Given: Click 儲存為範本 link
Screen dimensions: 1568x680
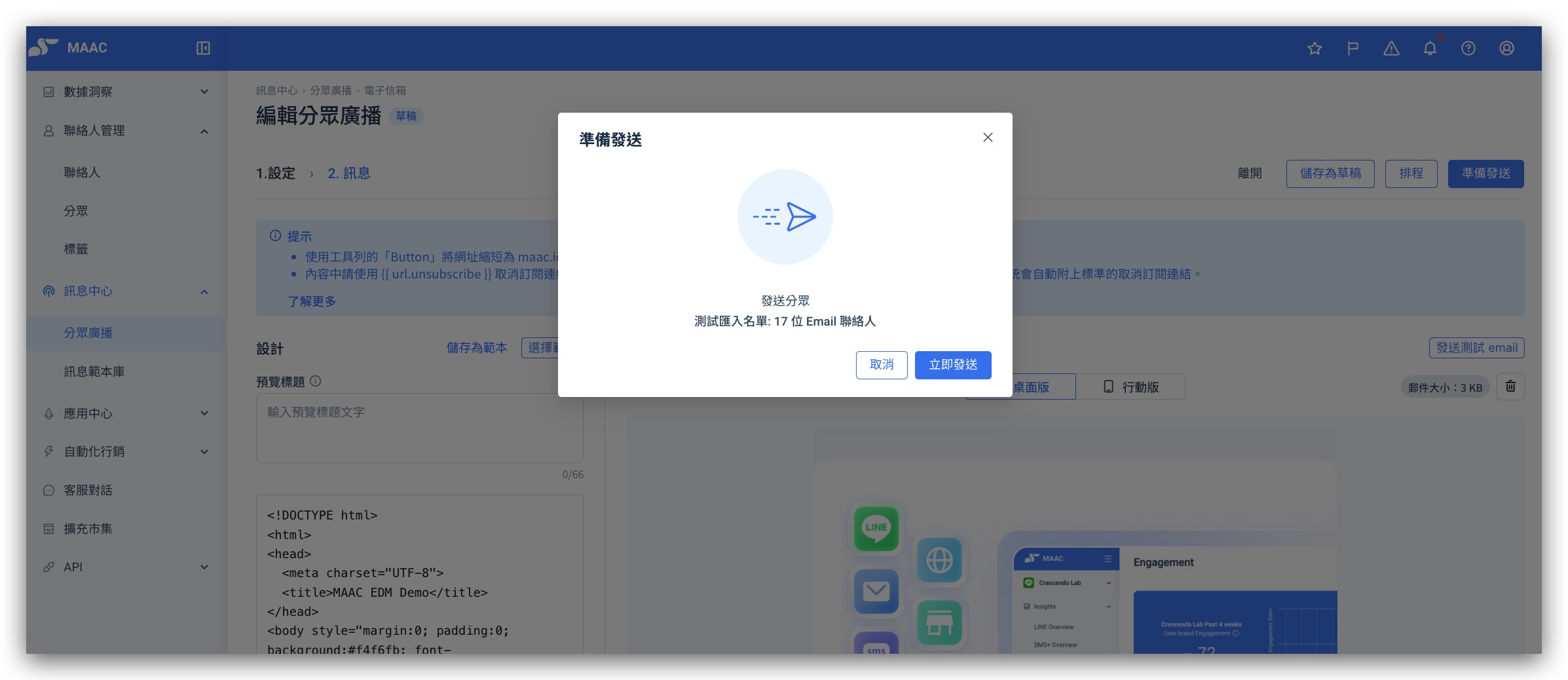Looking at the screenshot, I should (477, 348).
